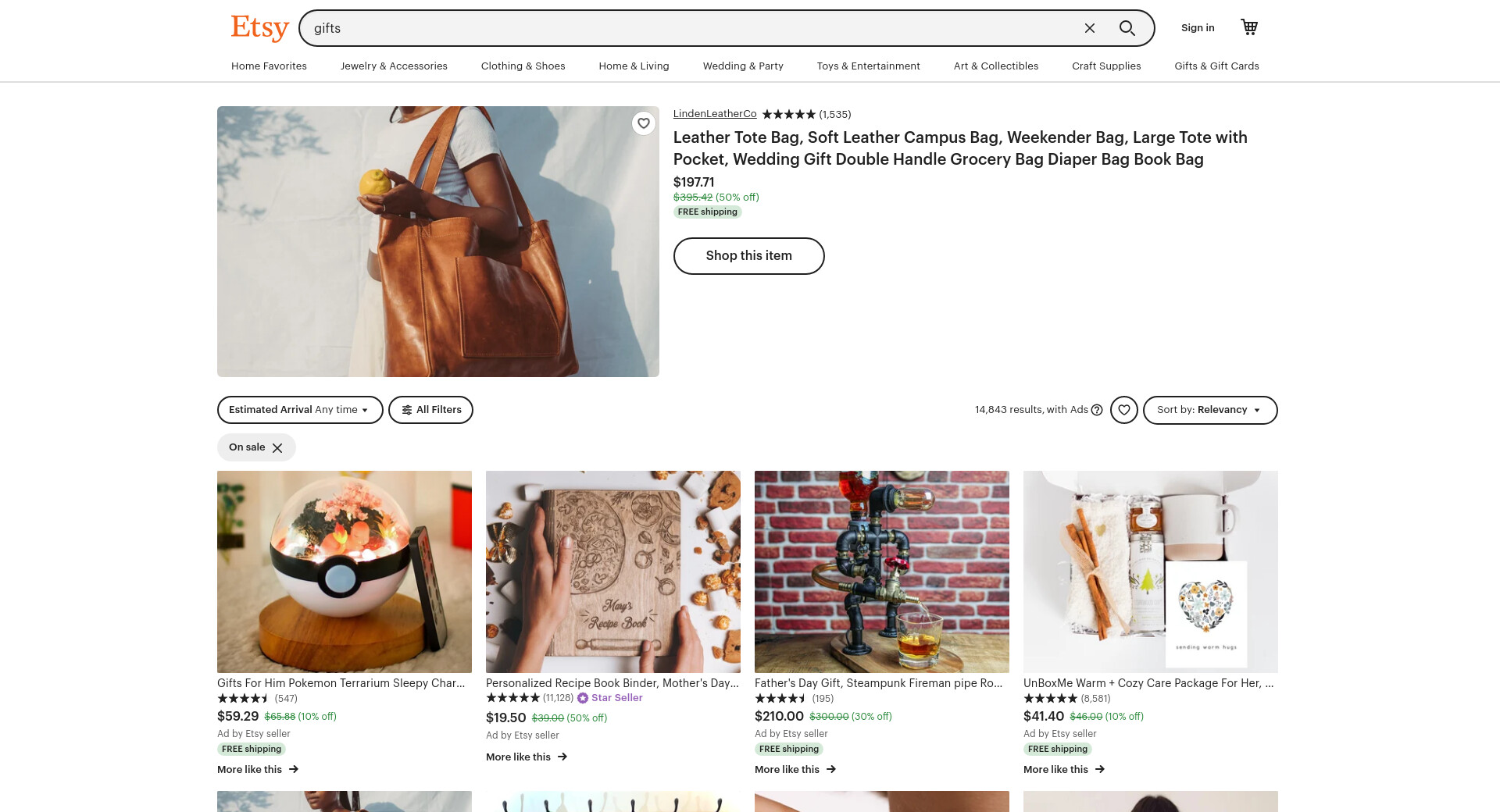
Task: Open the LindenLeatherCo shop link
Action: (x=715, y=114)
